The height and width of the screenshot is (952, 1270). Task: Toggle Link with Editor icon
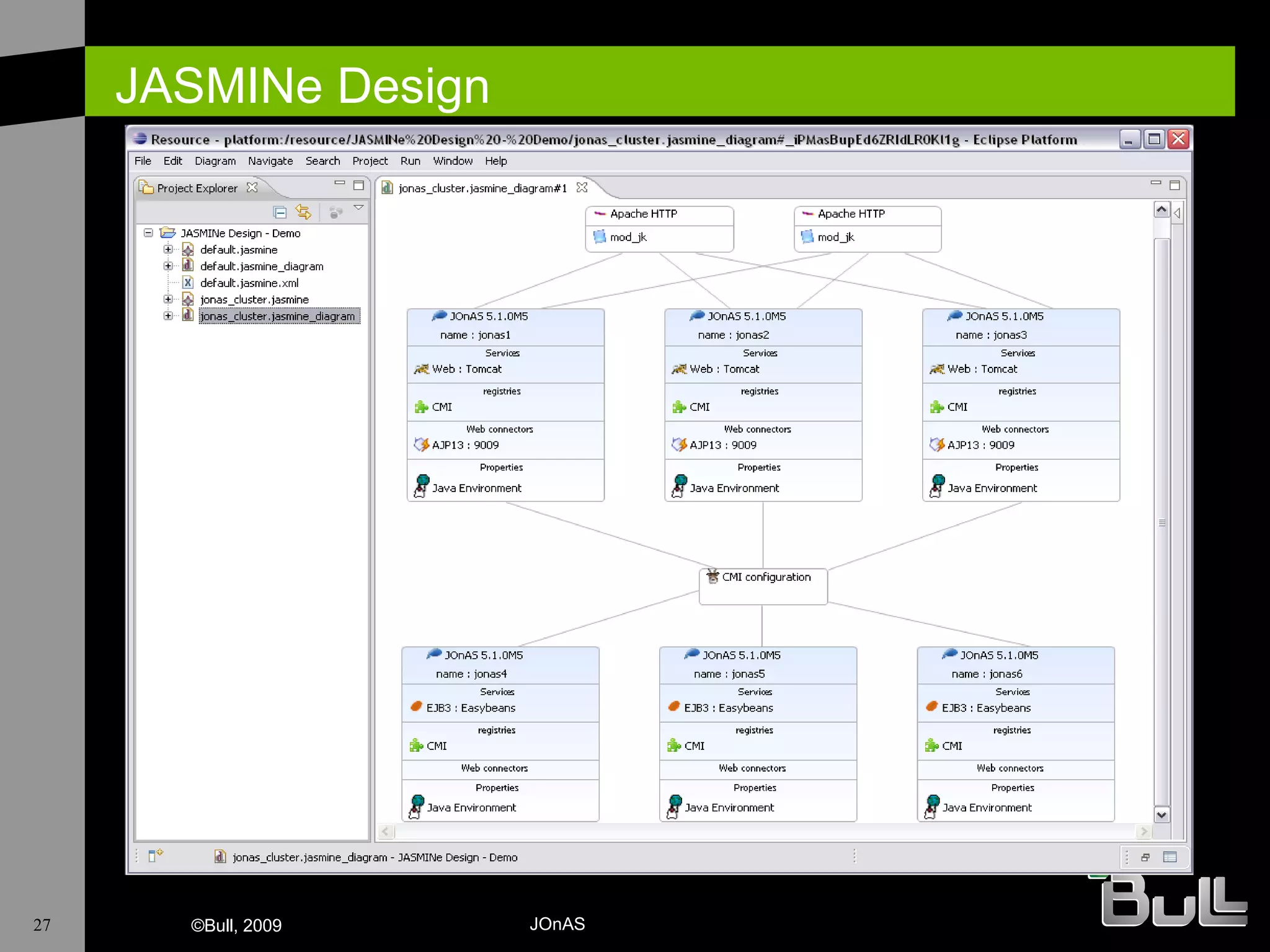303,213
